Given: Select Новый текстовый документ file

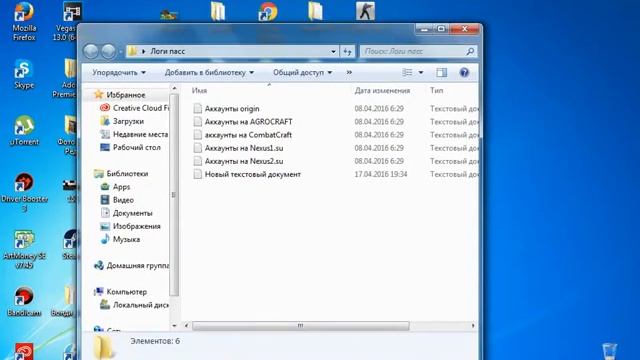Looking at the screenshot, I should click(253, 174).
